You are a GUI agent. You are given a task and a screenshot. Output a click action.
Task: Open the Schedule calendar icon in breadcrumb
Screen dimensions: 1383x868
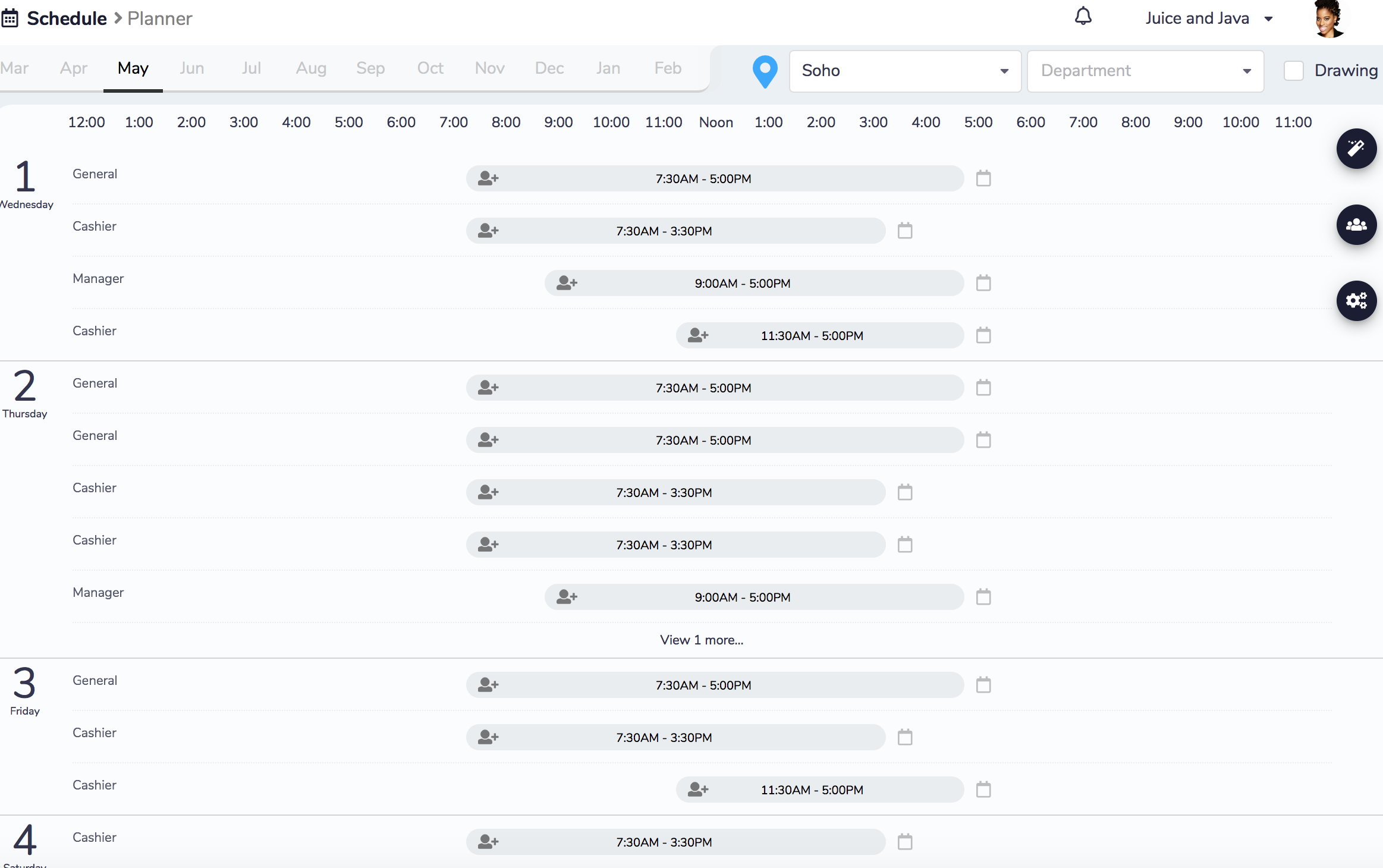10,18
